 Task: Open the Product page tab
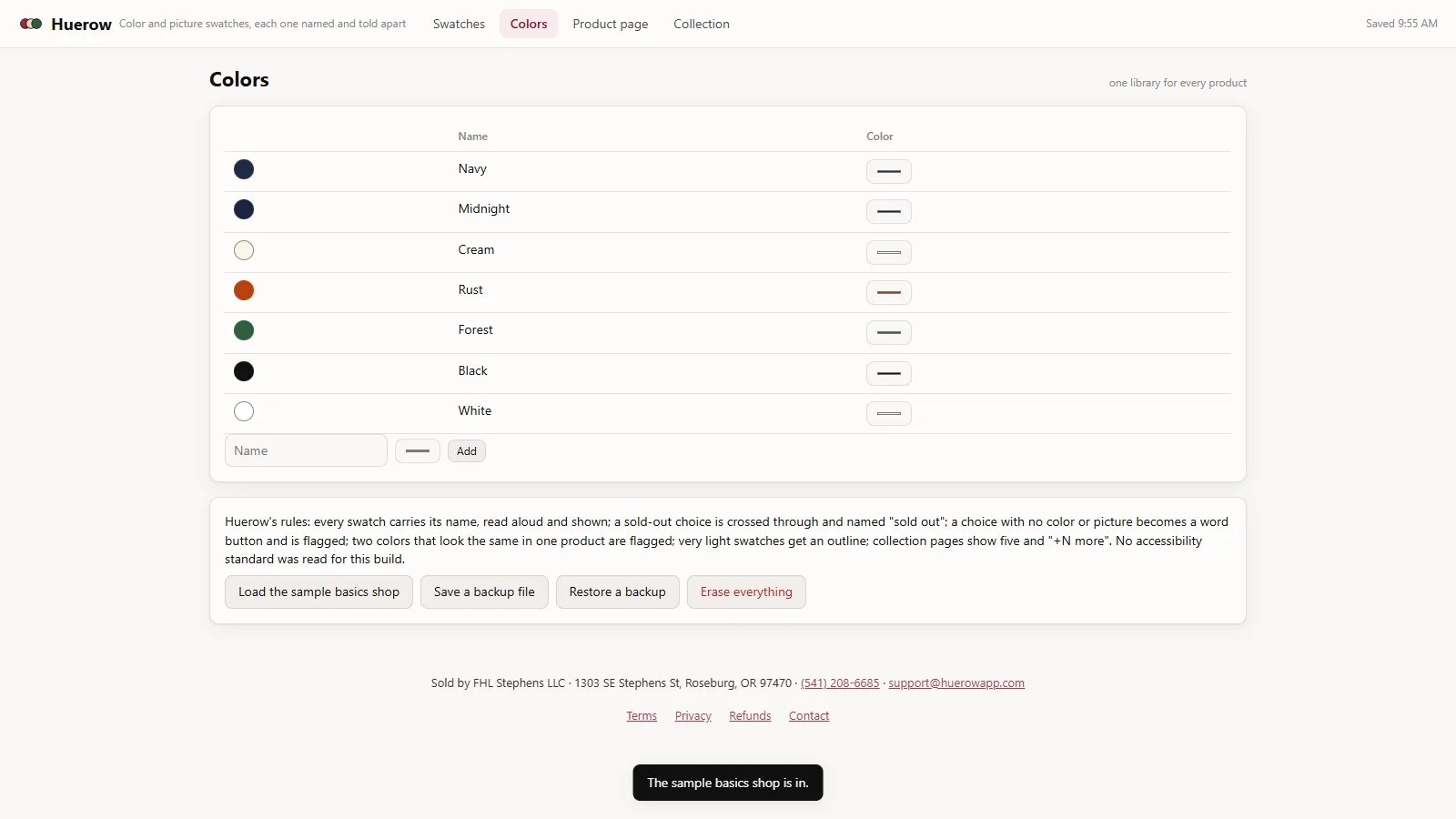tap(611, 24)
